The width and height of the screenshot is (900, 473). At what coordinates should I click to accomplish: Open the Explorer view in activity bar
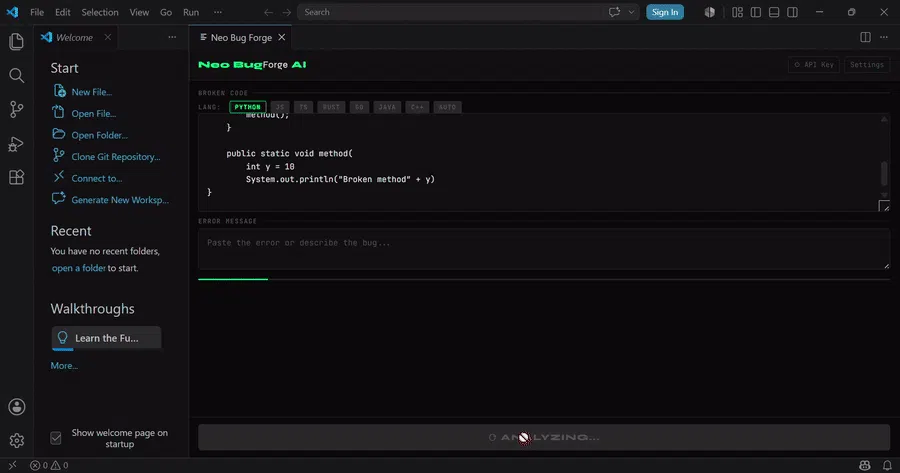point(16,41)
